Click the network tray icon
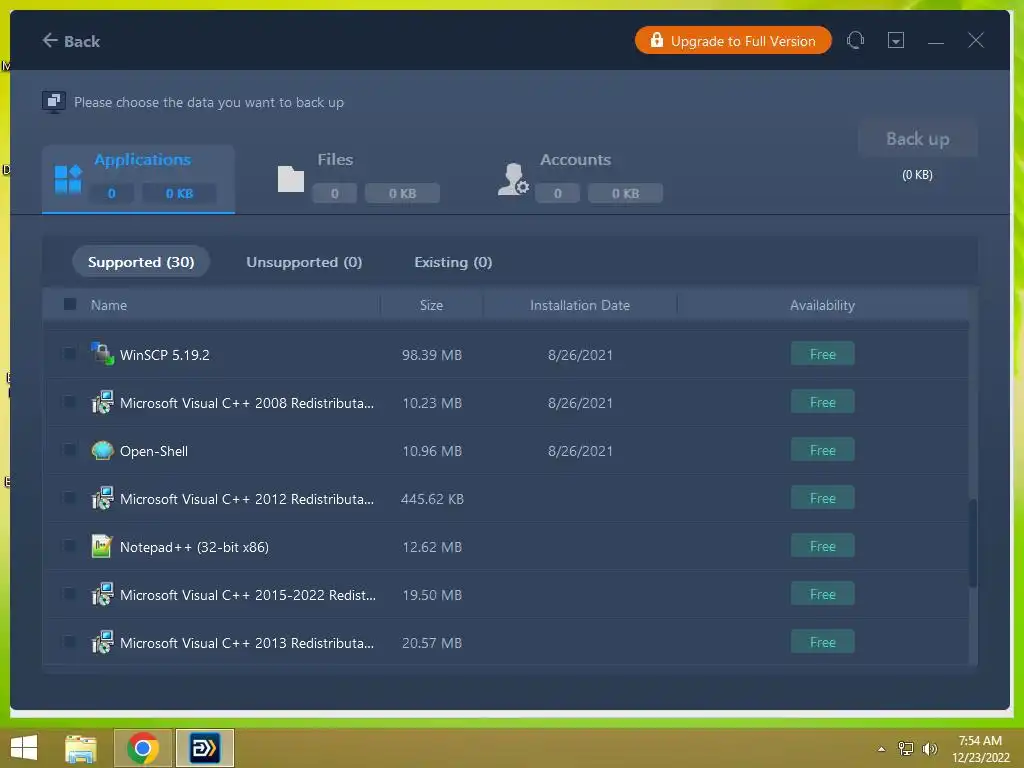The height and width of the screenshot is (768, 1024). [x=906, y=748]
